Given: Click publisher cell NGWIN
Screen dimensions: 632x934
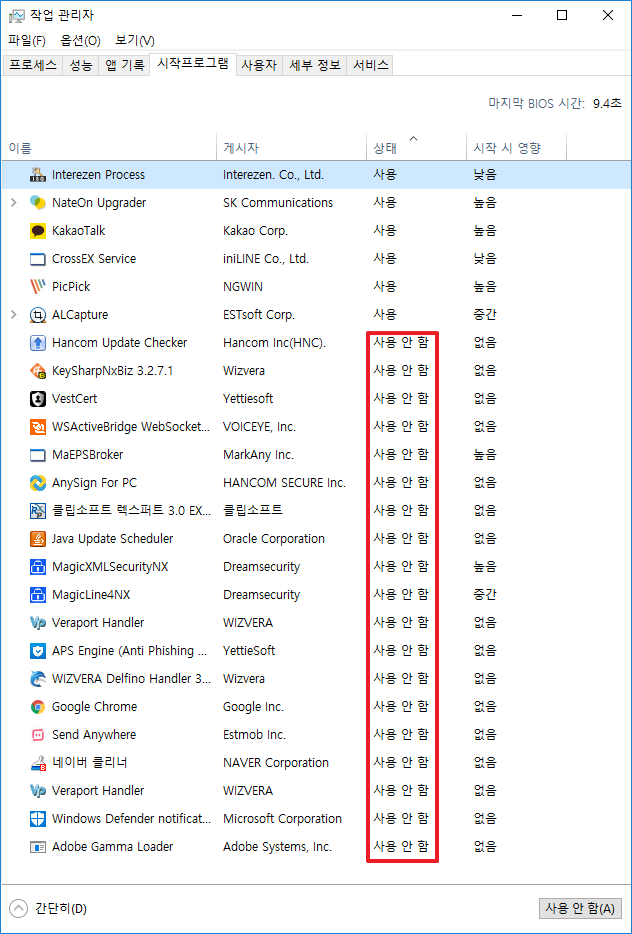Looking at the screenshot, I should (242, 287).
